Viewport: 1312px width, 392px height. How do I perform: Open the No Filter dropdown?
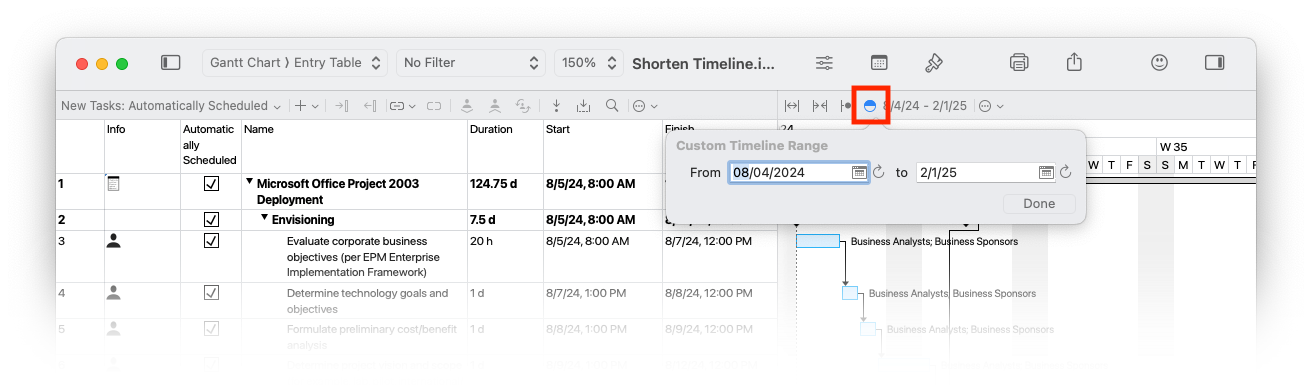pos(471,62)
